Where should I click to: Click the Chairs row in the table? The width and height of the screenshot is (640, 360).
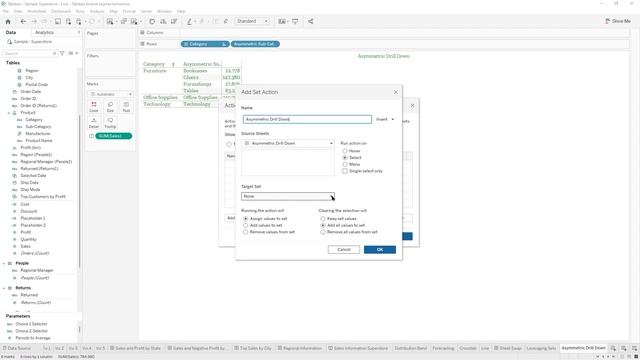tap(191, 78)
